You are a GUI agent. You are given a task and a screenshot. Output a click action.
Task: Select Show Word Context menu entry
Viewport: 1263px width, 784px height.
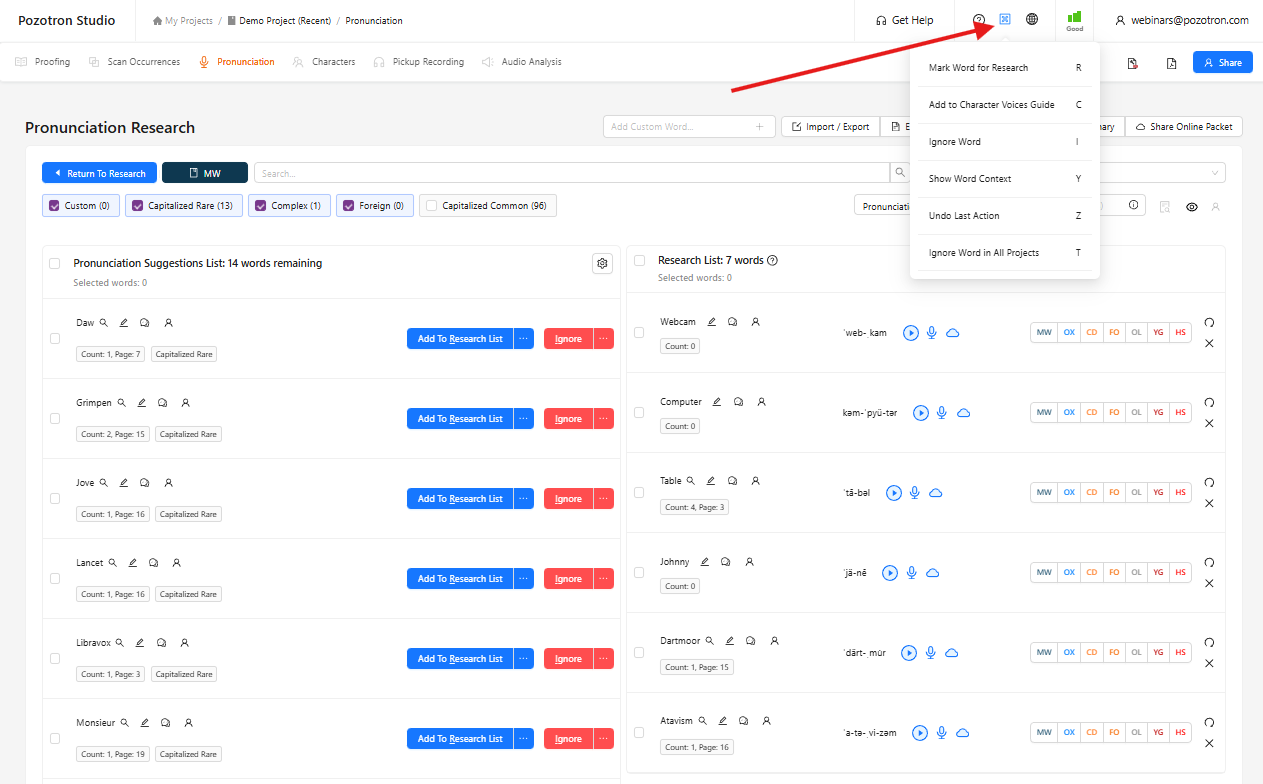pyautogui.click(x=970, y=179)
